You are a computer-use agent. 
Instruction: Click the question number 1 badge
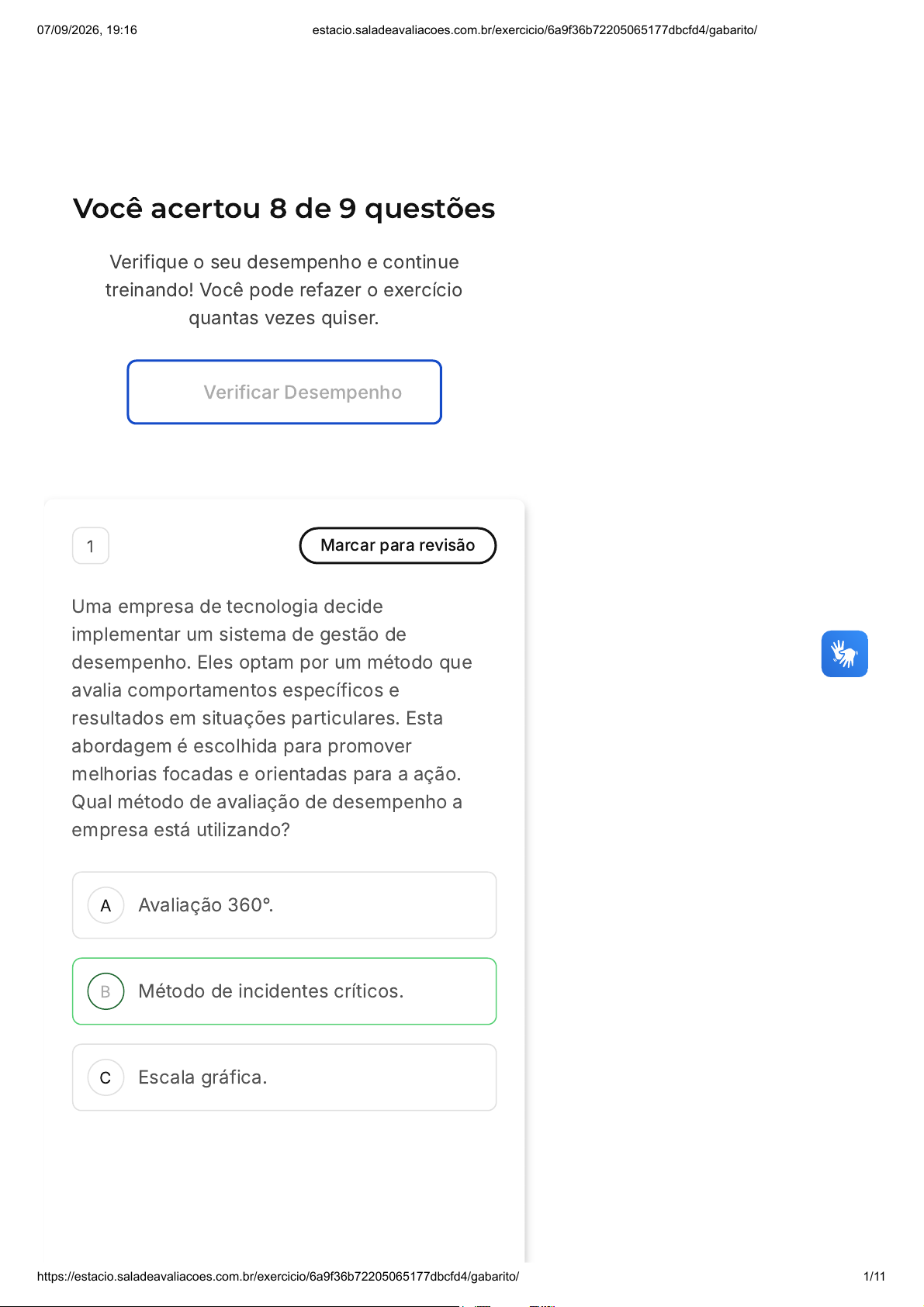pyautogui.click(x=91, y=546)
